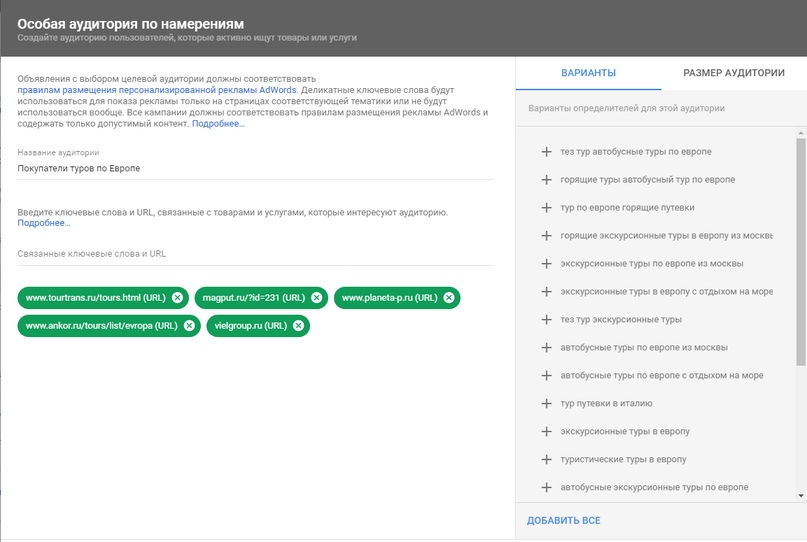807x542 pixels.
Task: Delete the vielgroup.ru URL chip
Action: pyautogui.click(x=299, y=326)
